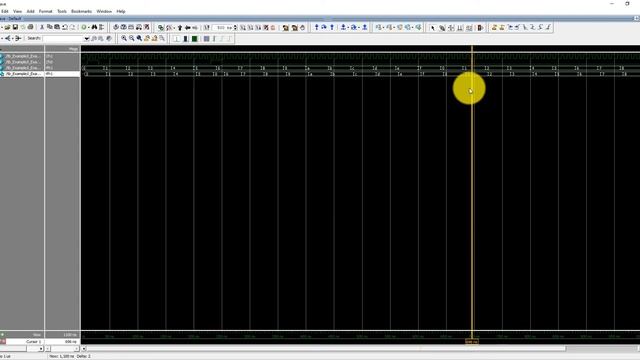Click the Stop simulation red icon
640x360 pixels.
pos(273,27)
